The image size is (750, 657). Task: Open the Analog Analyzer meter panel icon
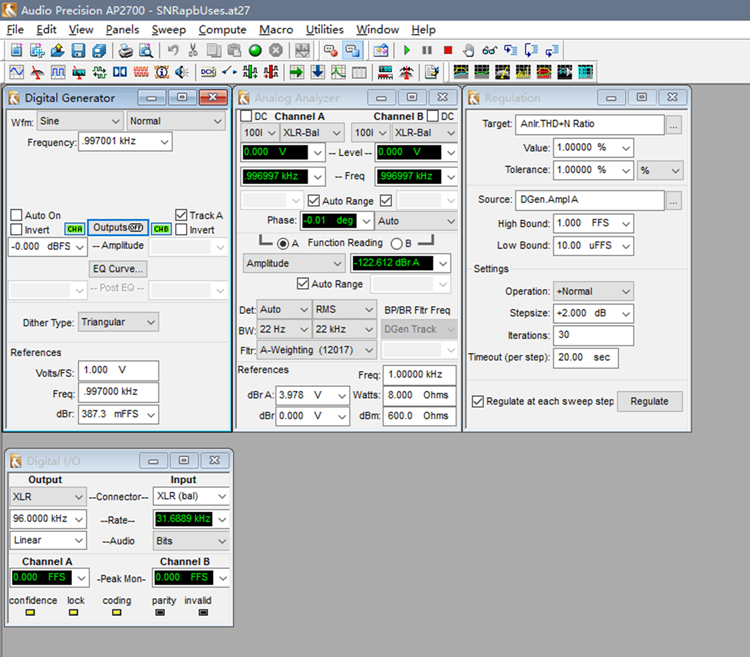37,72
